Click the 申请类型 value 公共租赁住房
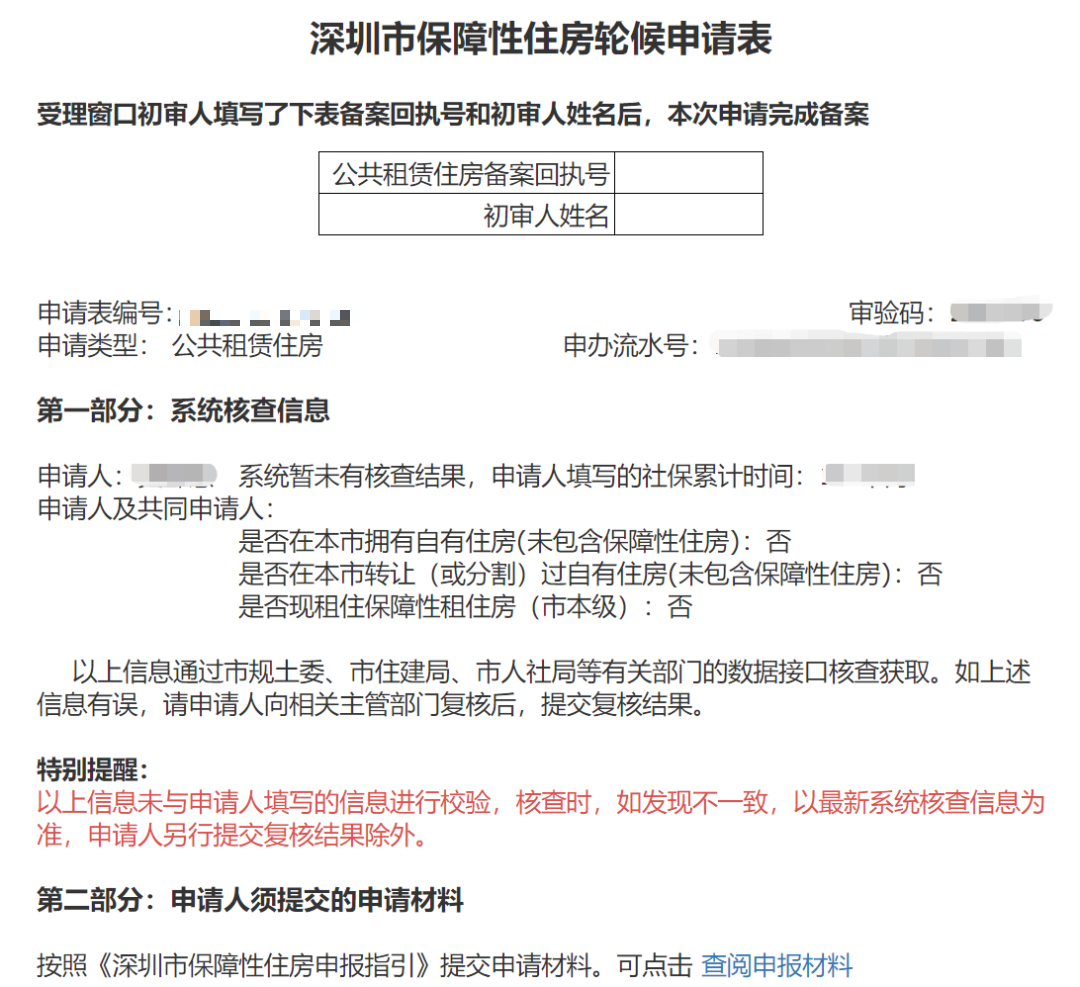 click(247, 345)
